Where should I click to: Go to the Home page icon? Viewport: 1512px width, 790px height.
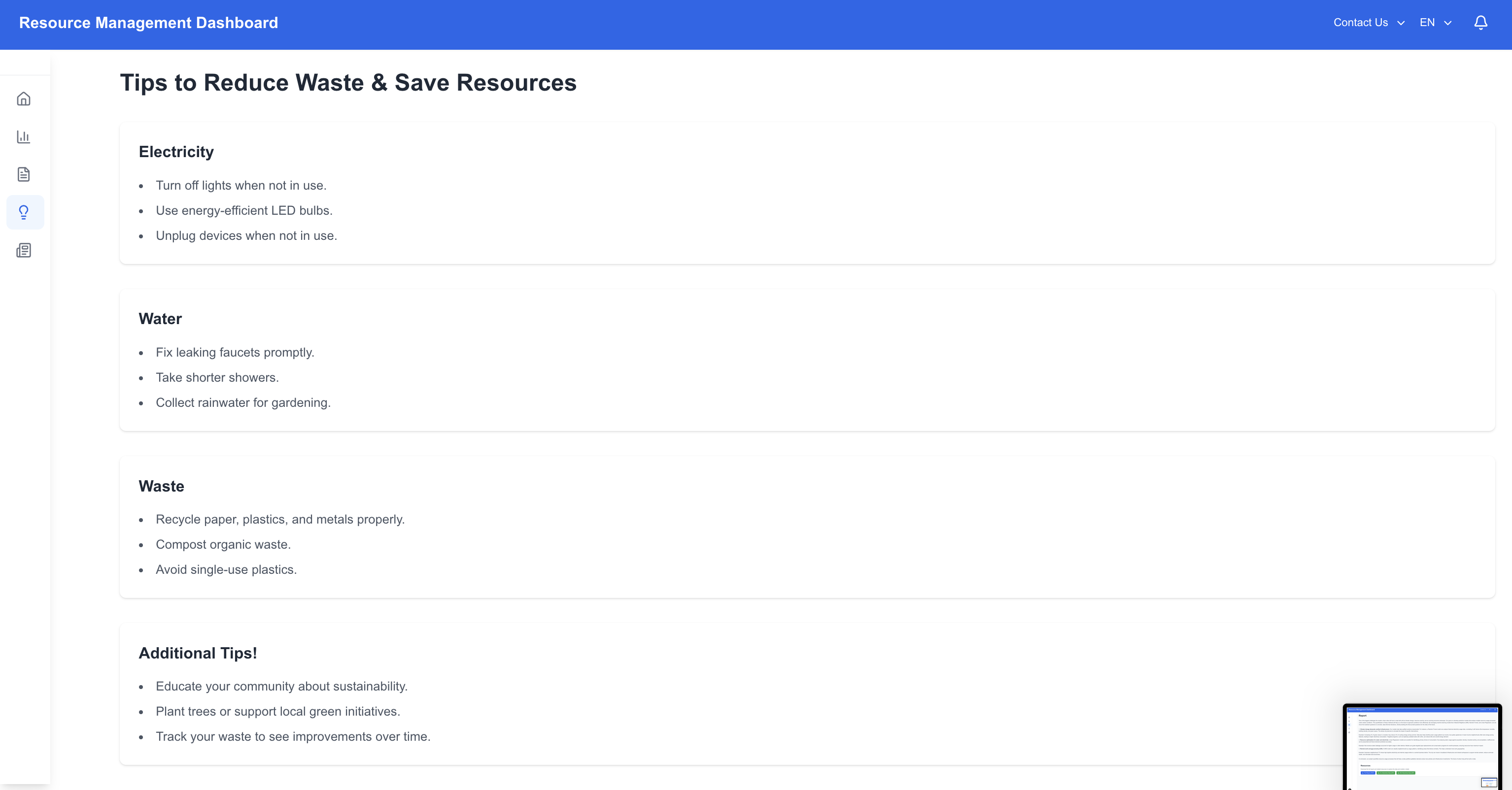(x=24, y=99)
